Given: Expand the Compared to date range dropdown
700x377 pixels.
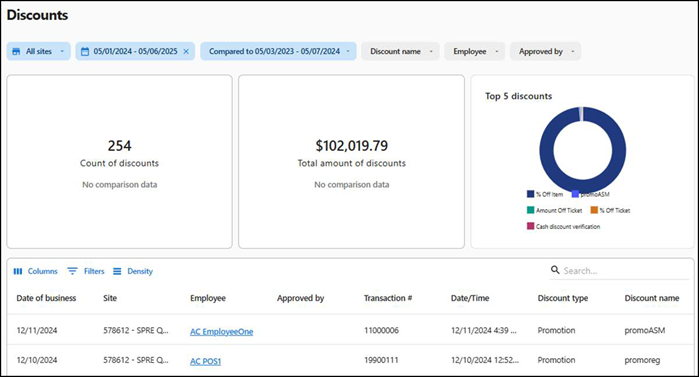Looking at the screenshot, I should coord(348,51).
